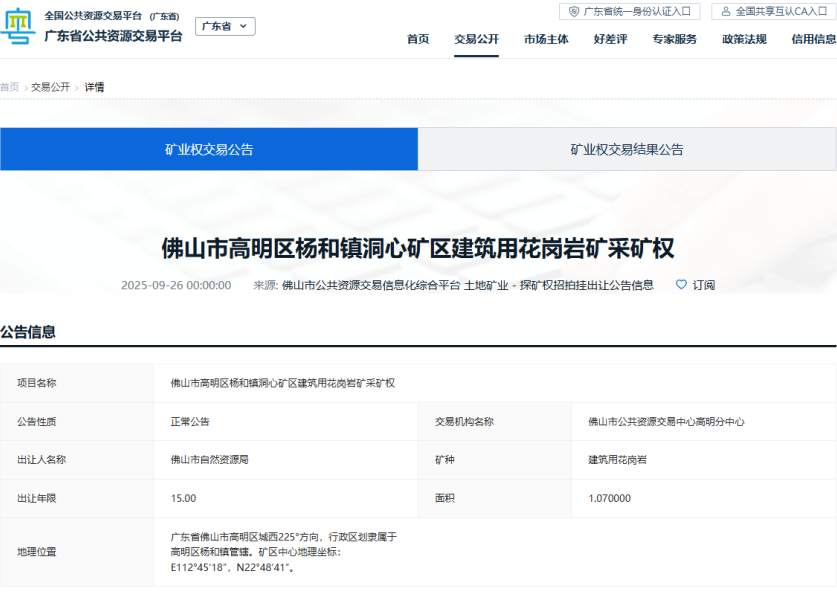
Task: Open 专家服务 in the top menu
Action: coord(674,40)
